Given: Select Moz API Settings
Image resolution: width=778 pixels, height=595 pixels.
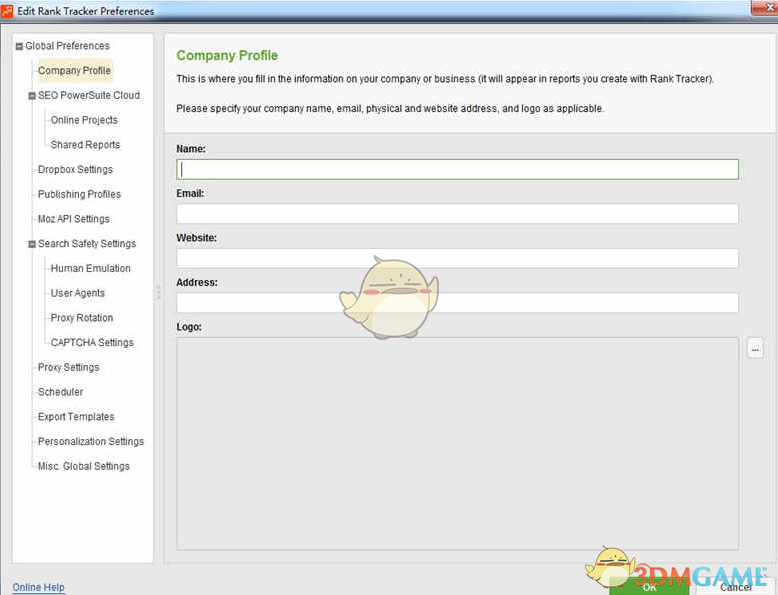Looking at the screenshot, I should 73,219.
